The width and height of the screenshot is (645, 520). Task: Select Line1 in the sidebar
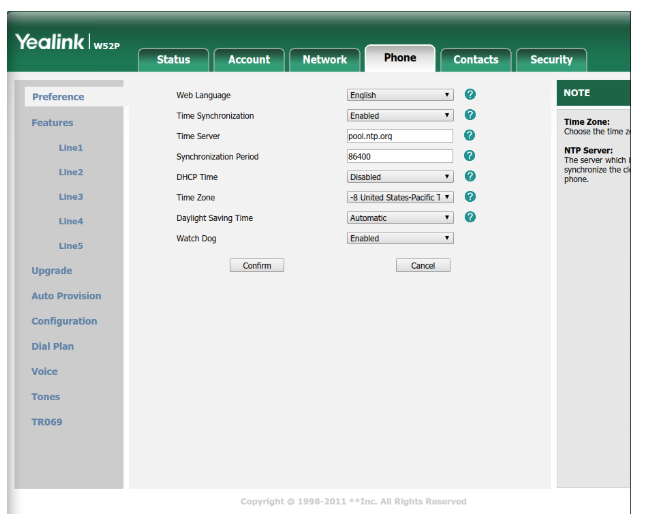tap(71, 148)
